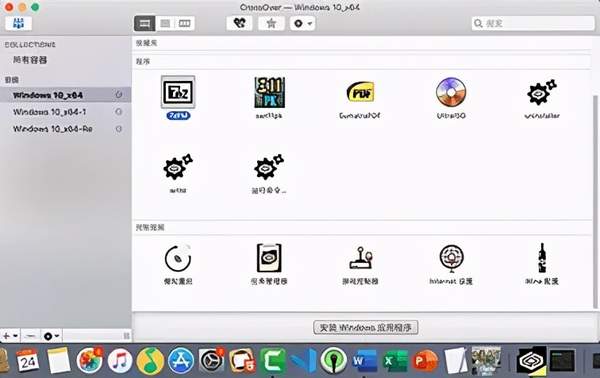Expand the toolbar gear actions dropdown
This screenshot has width=600, height=378.
point(303,23)
